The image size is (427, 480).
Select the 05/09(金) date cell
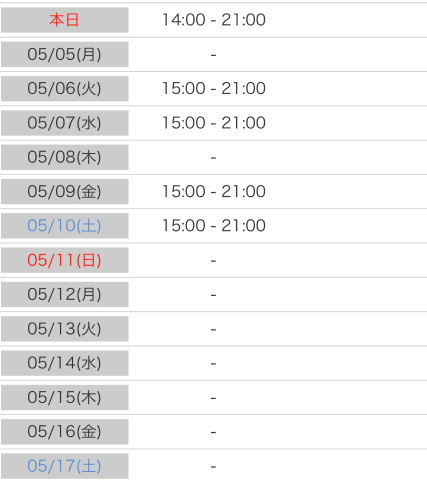[65, 192]
